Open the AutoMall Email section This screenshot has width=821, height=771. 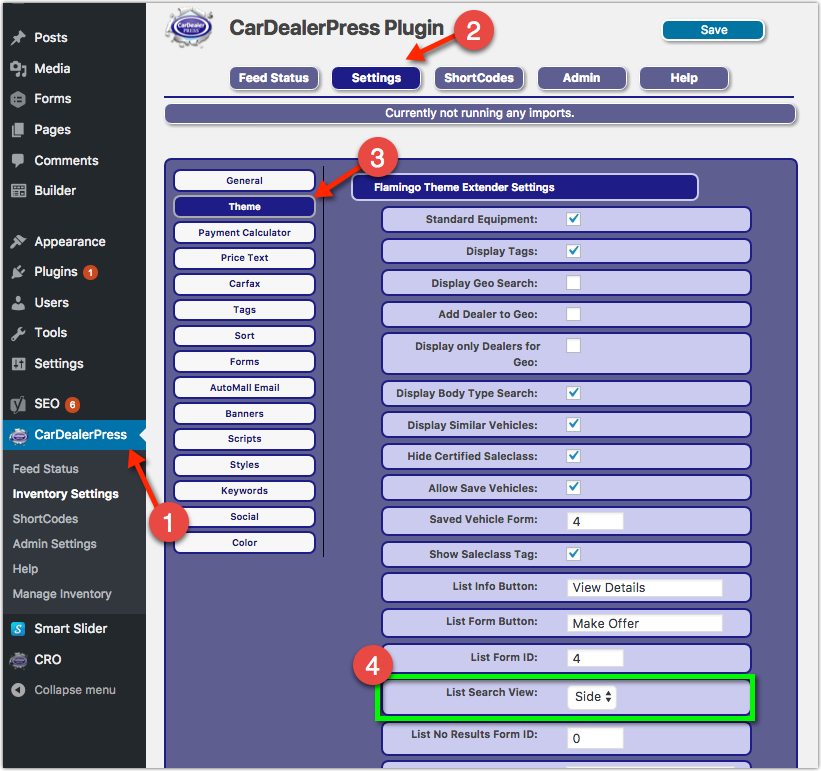245,388
